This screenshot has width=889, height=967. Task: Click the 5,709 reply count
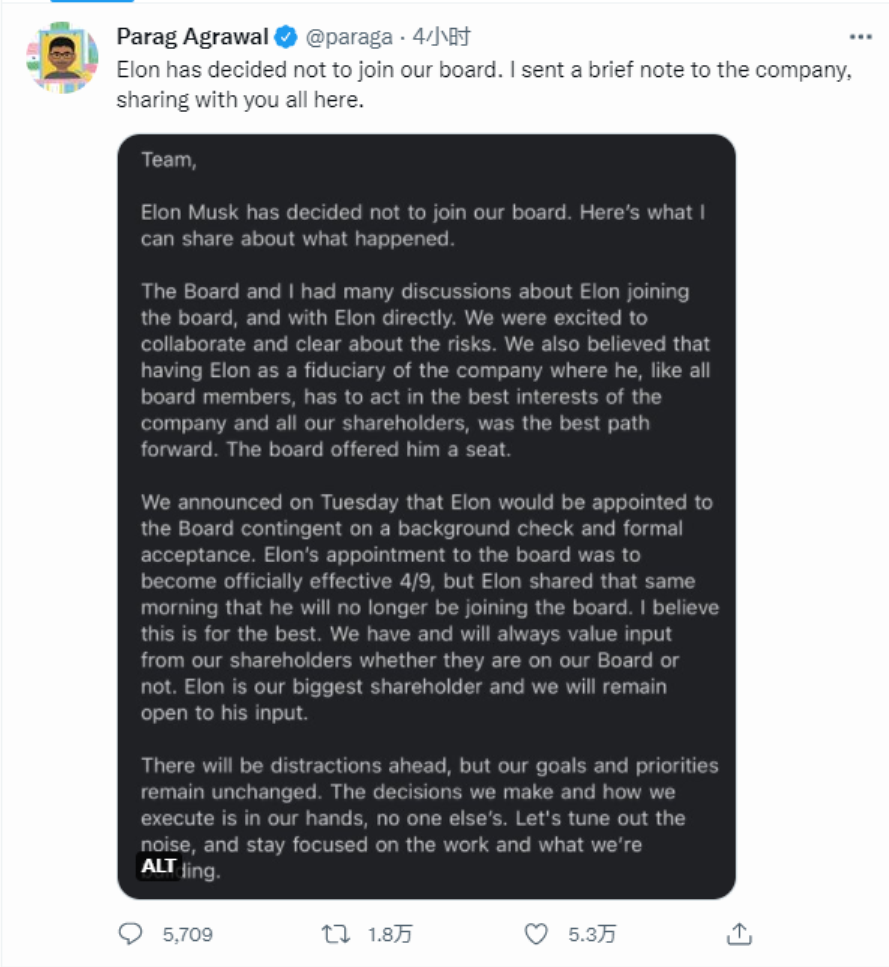coord(187,934)
